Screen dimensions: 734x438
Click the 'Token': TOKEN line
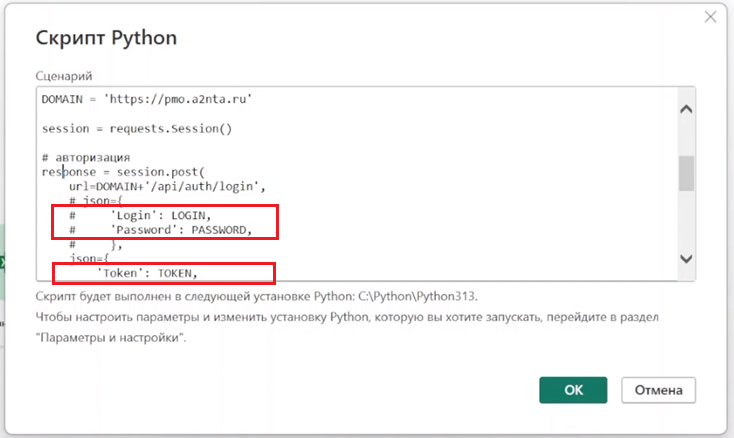pyautogui.click(x=147, y=273)
